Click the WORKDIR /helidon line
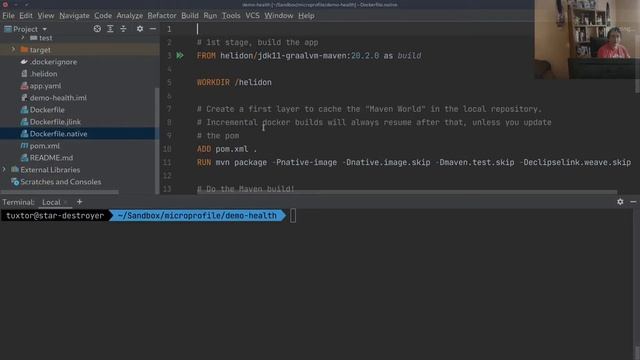The width and height of the screenshot is (640, 360). point(234,82)
